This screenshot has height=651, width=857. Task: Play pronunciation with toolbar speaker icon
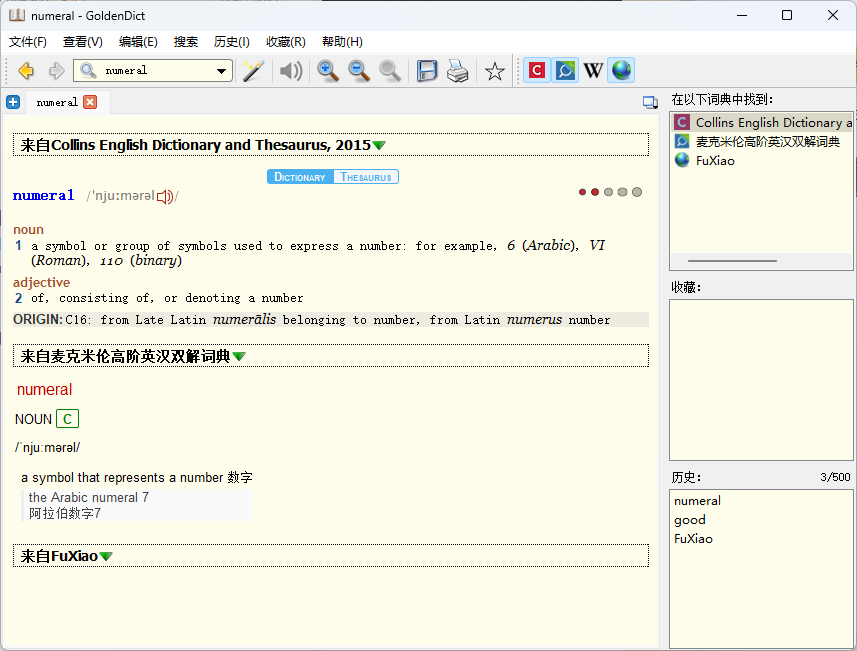291,71
